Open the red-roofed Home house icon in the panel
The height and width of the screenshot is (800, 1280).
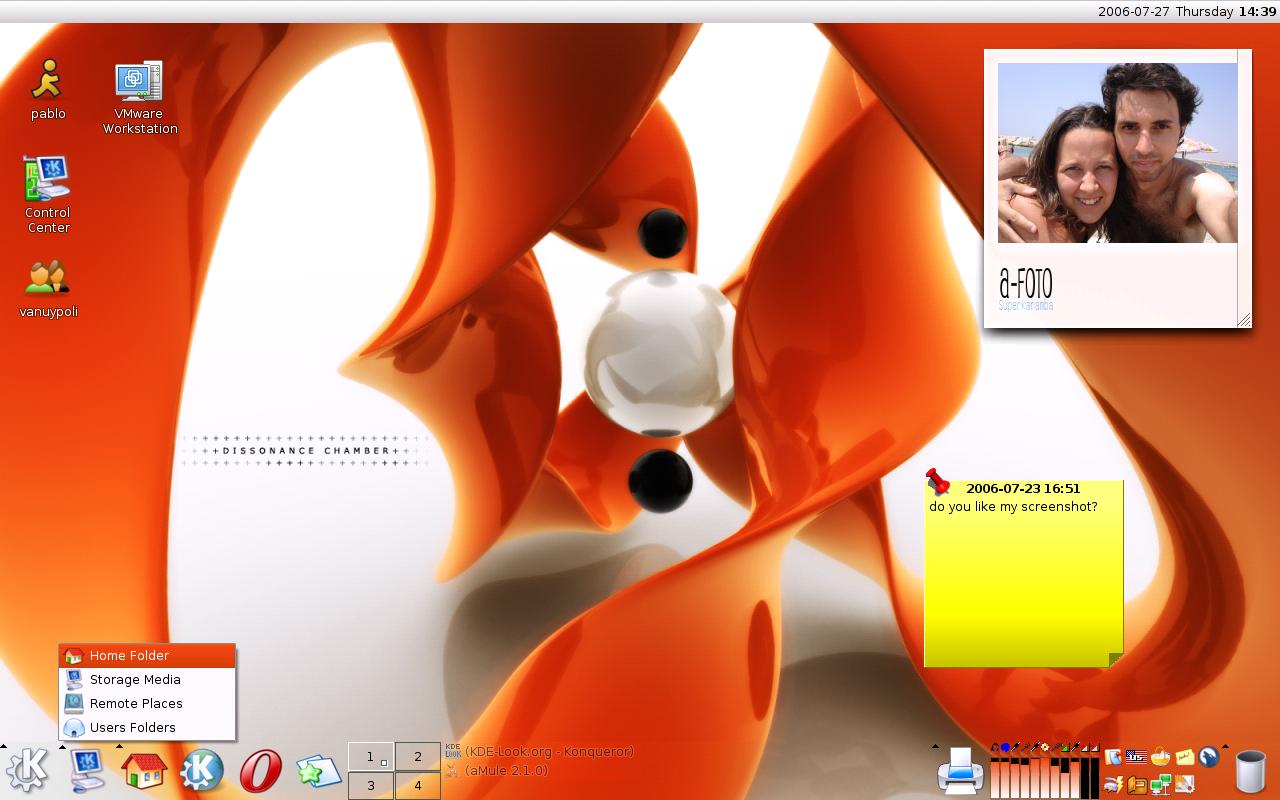[x=143, y=771]
